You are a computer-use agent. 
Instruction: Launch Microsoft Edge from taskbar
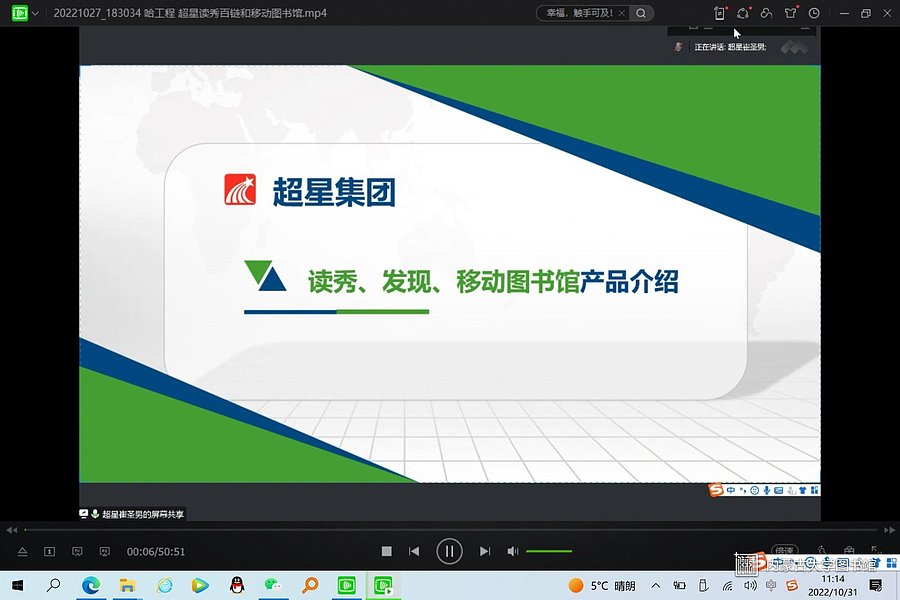[91, 586]
